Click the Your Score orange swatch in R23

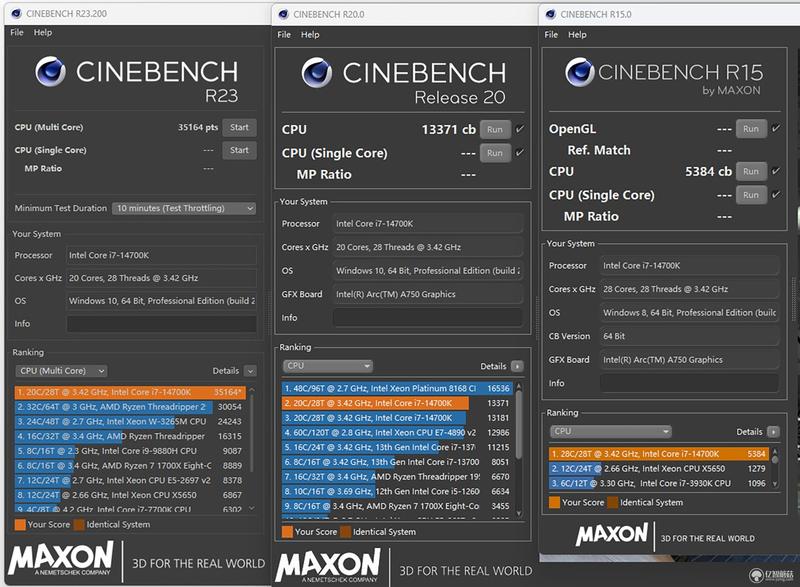[x=20, y=524]
